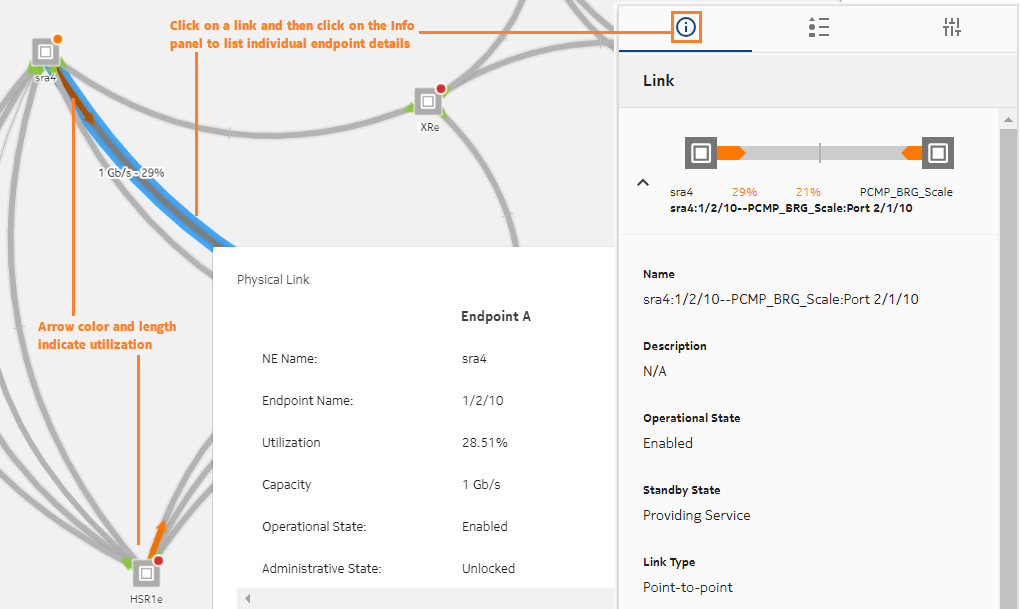
Task: Select the sra4 node icon on map
Action: click(44, 52)
